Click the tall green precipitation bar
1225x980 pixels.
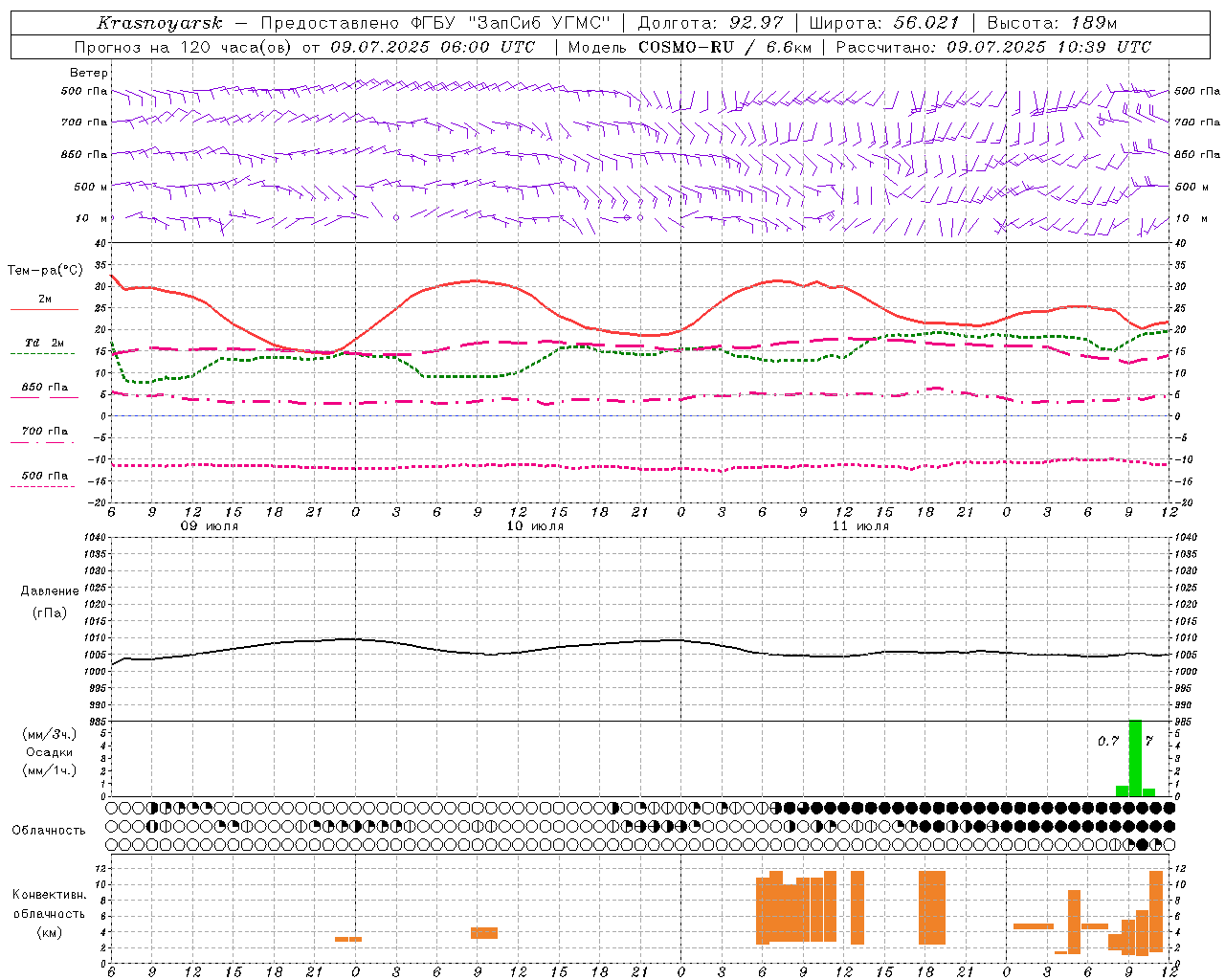click(x=1135, y=758)
